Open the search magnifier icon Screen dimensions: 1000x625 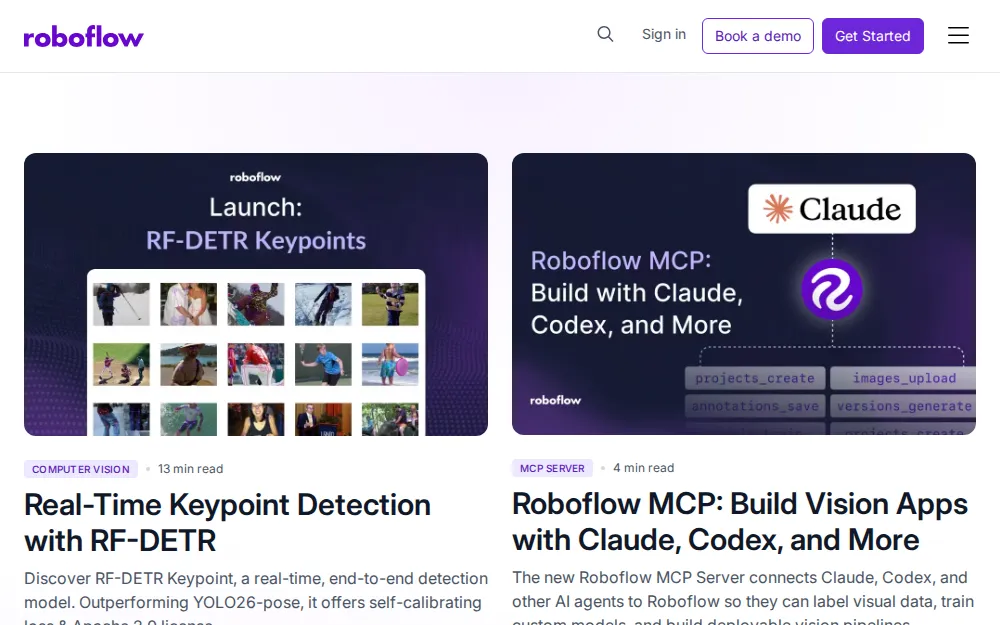pyautogui.click(x=605, y=34)
